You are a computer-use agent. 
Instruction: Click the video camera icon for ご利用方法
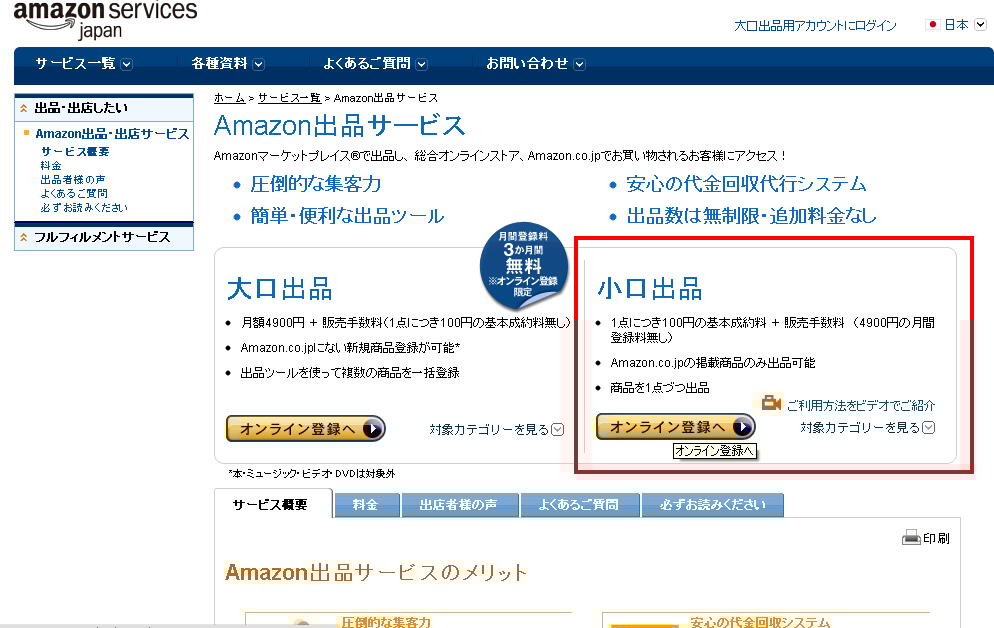coord(771,402)
